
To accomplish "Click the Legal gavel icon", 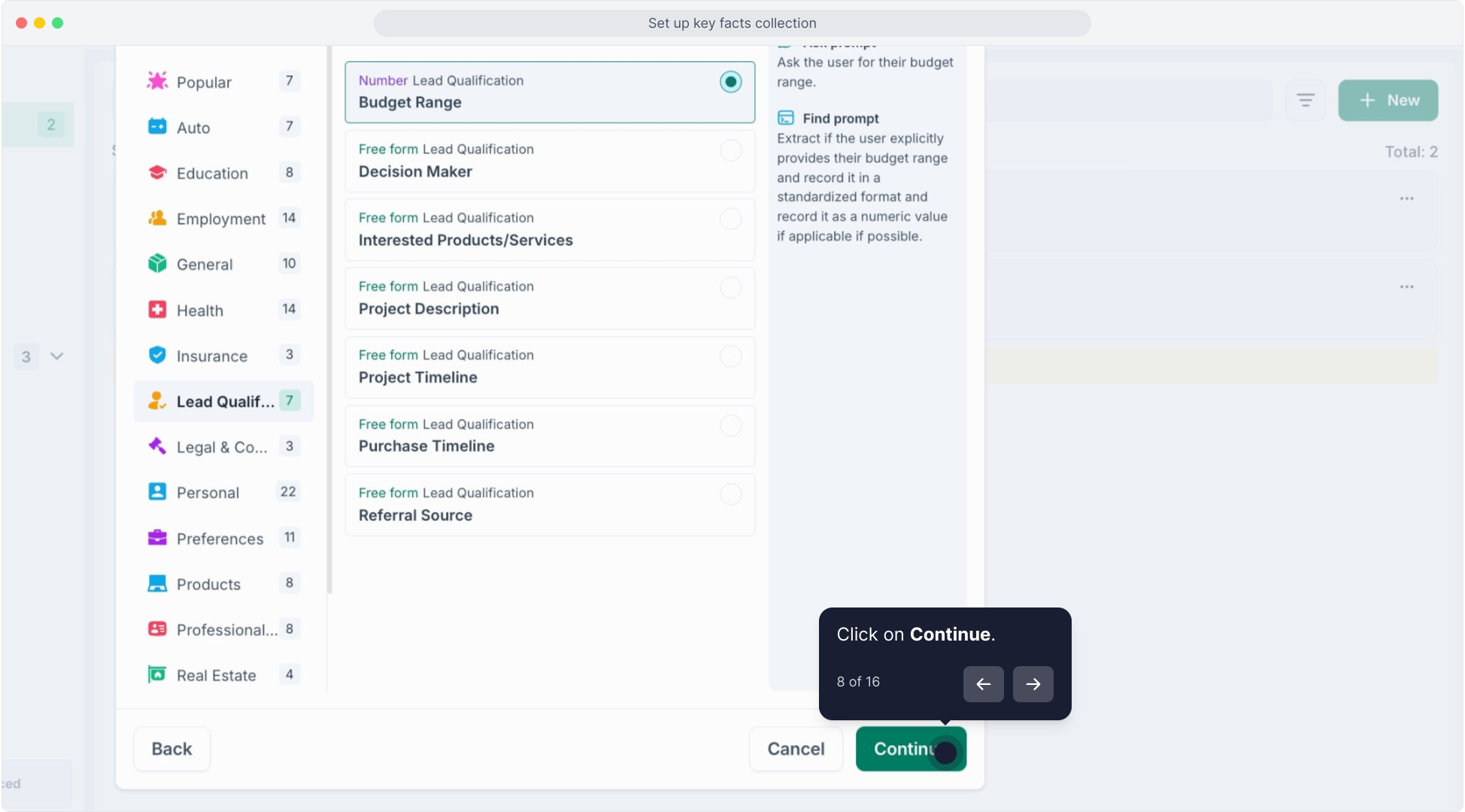I will click(157, 447).
